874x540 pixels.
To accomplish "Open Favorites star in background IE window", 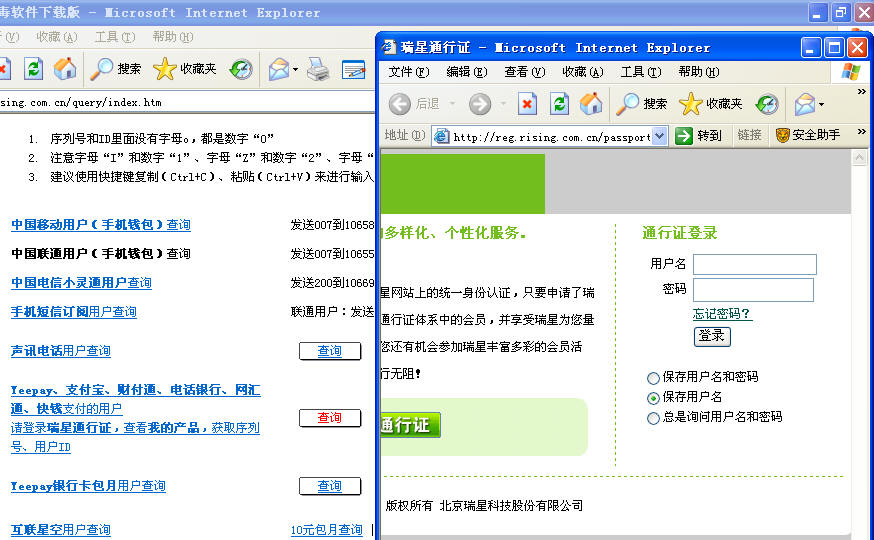I will pyautogui.click(x=164, y=69).
